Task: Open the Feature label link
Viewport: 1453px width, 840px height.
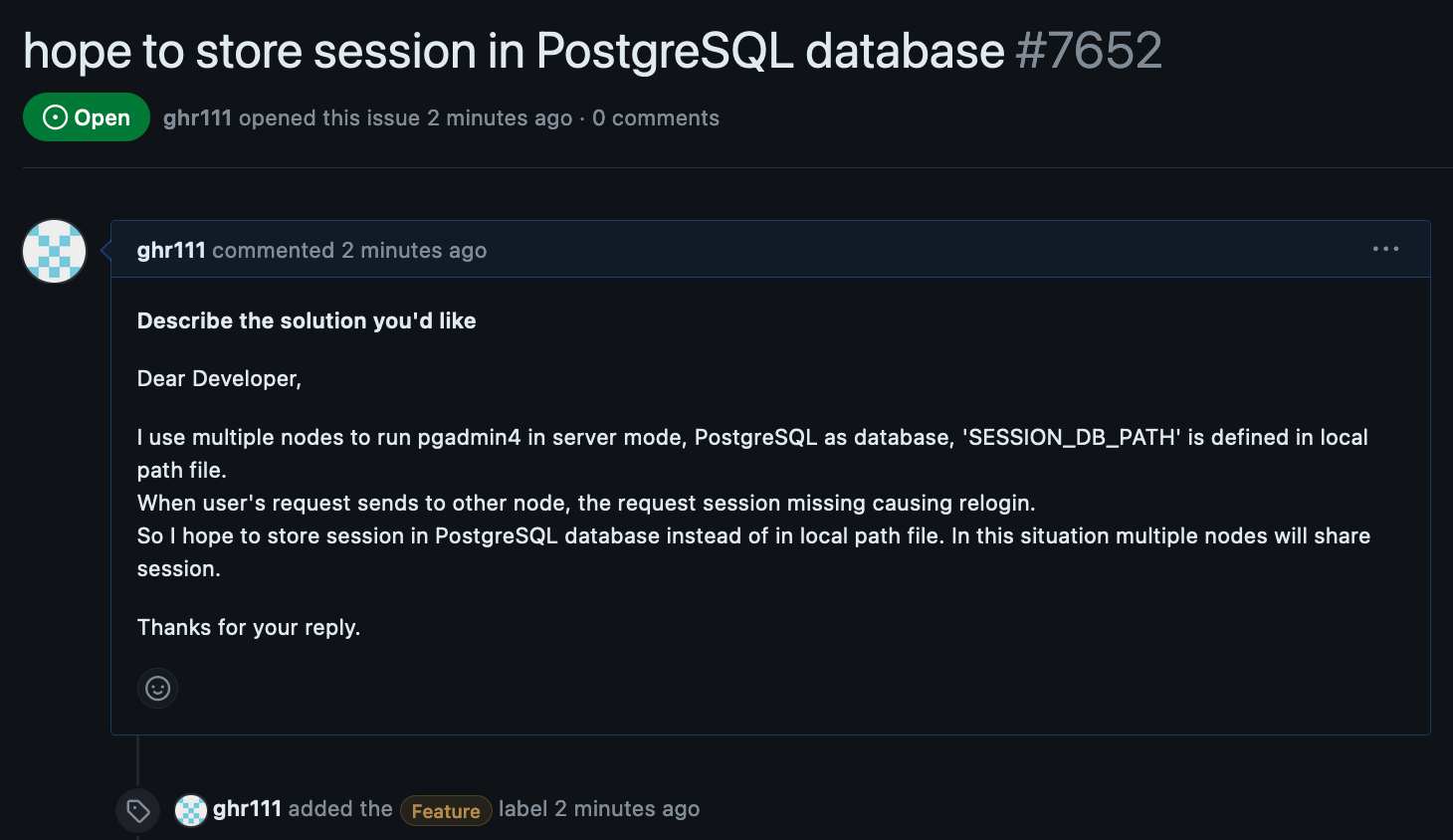Action: [x=446, y=811]
